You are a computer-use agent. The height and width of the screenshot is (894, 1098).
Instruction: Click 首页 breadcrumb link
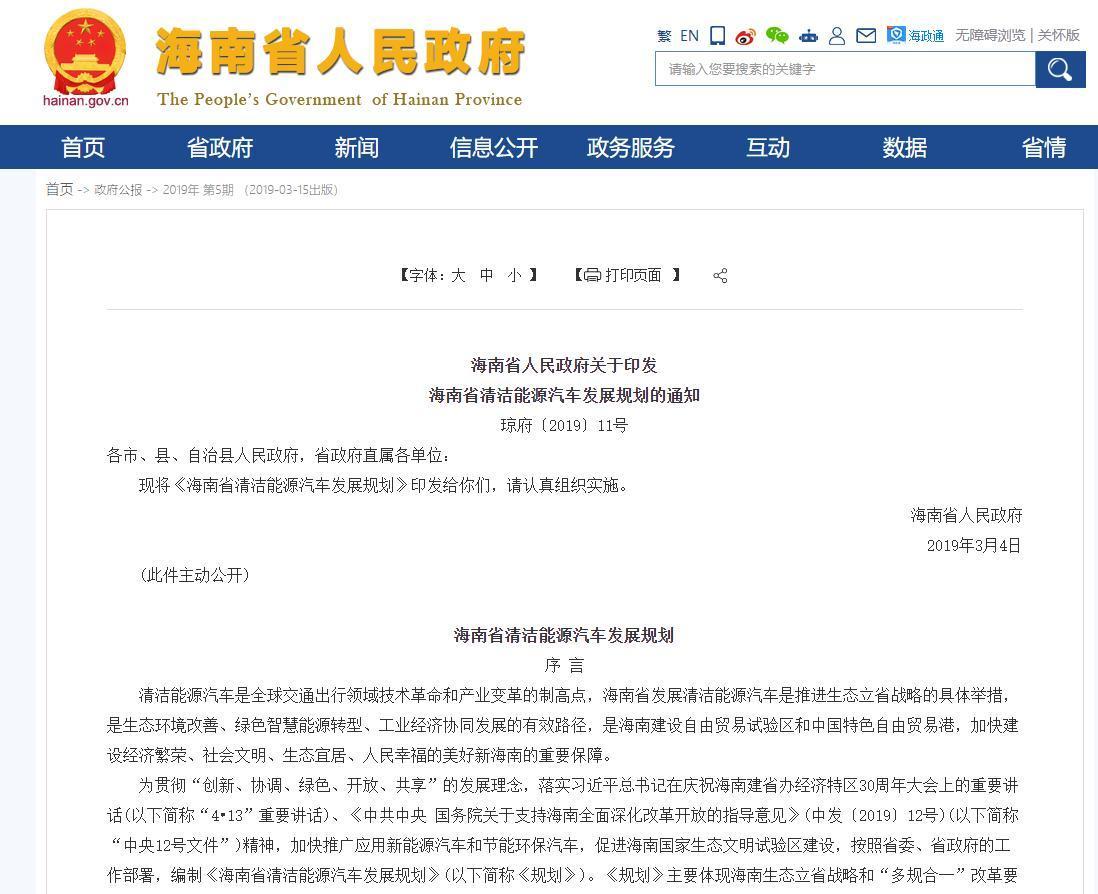[x=60, y=190]
